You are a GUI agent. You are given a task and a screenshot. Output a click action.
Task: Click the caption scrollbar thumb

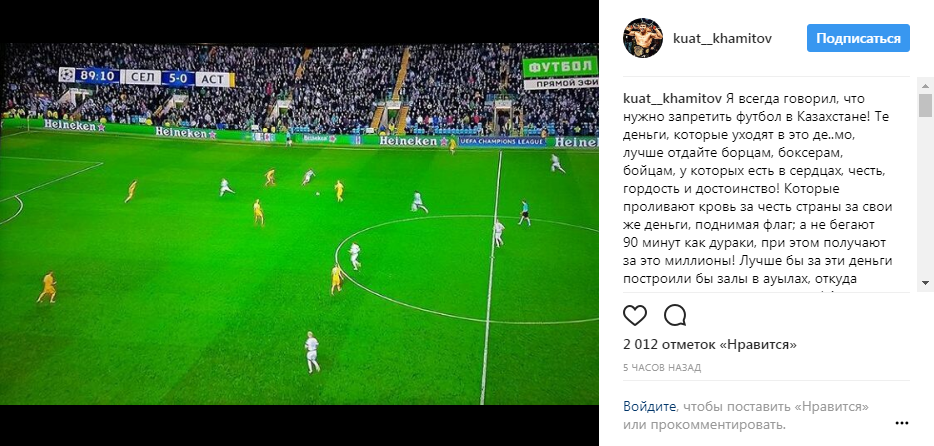[924, 105]
